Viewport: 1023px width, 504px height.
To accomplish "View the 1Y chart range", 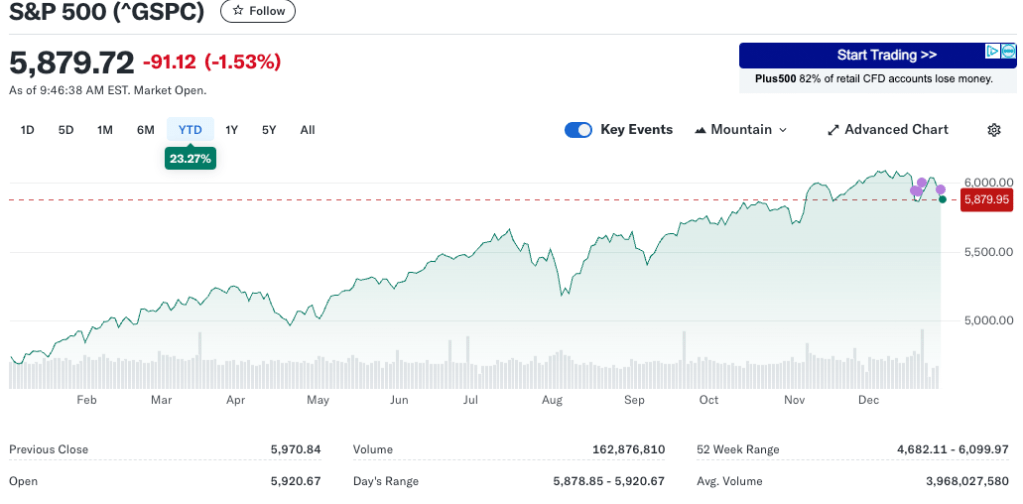I will tap(232, 130).
